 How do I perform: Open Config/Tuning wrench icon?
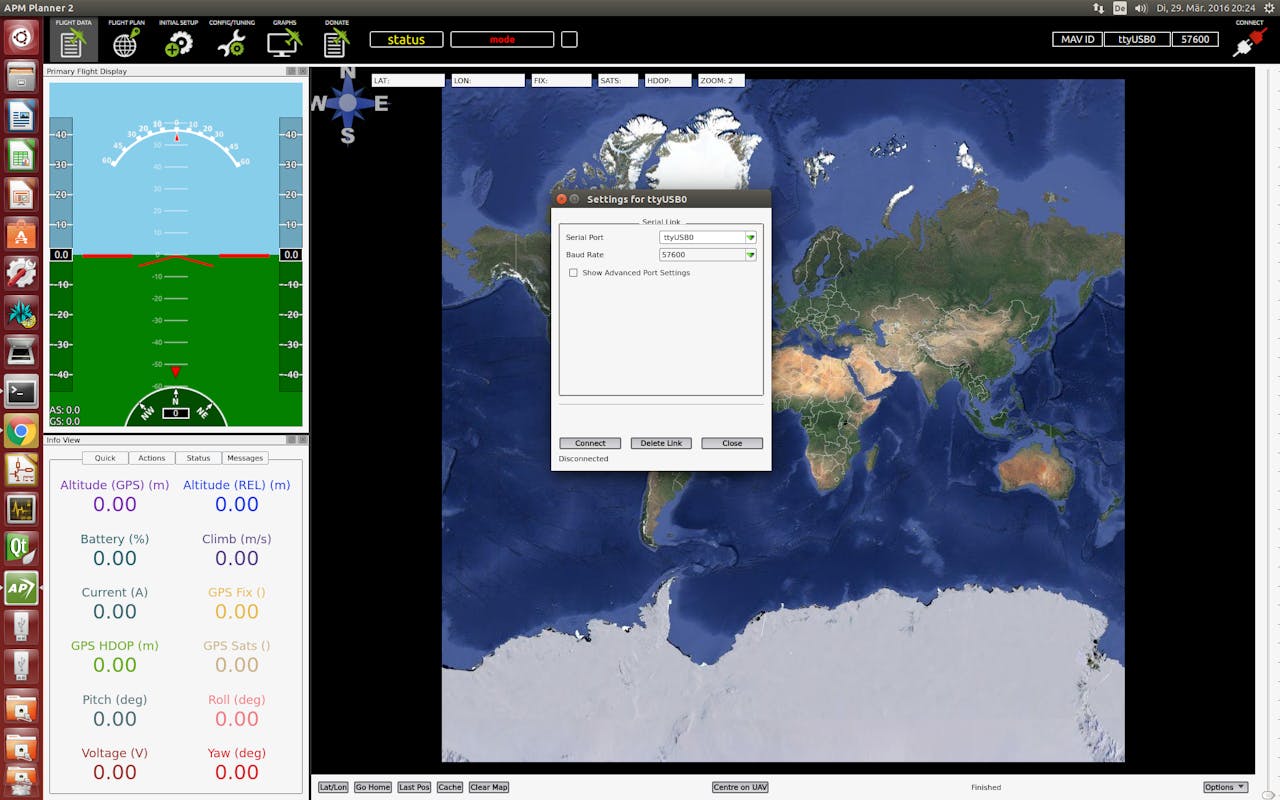(x=232, y=42)
